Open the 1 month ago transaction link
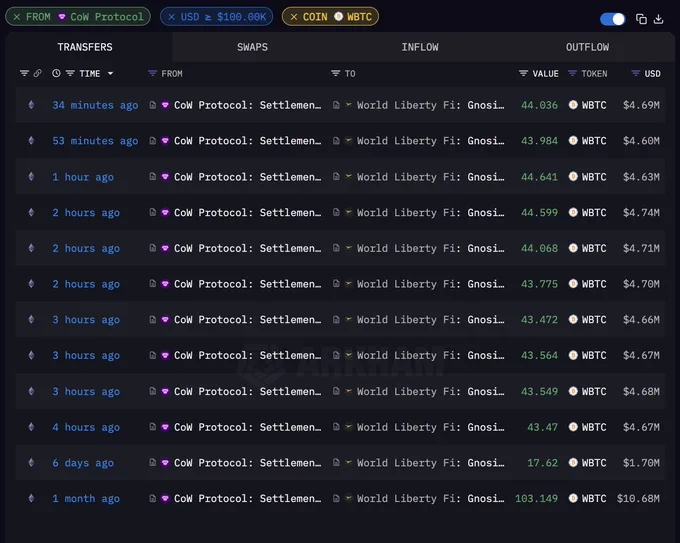The width and height of the screenshot is (680, 543). click(x=86, y=499)
